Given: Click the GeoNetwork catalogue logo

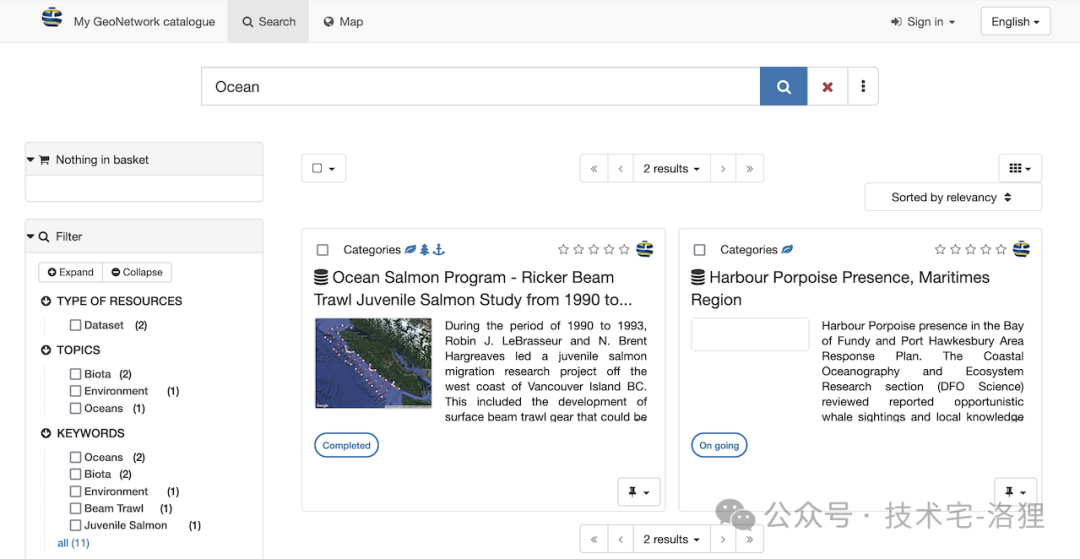Looking at the screenshot, I should [52, 18].
